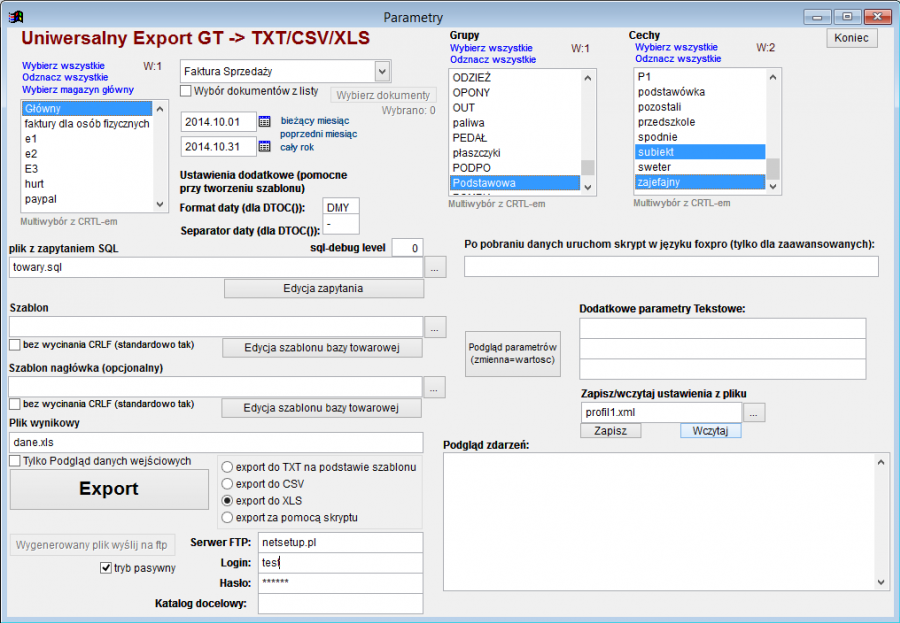Set date range via 'cały rok' link
Viewport: 900px width, 623px height.
click(x=297, y=147)
